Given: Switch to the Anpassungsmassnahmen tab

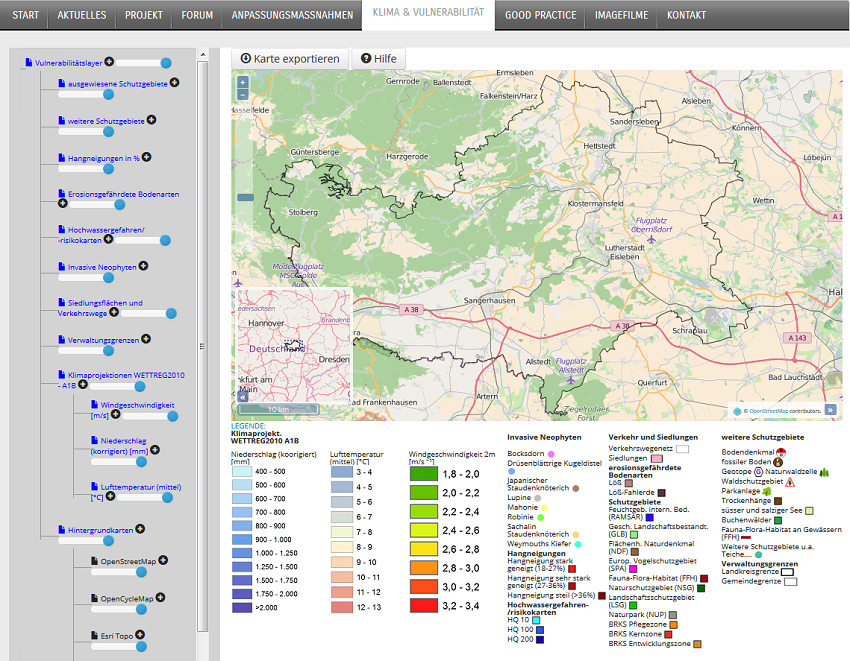Looking at the screenshot, I should point(291,15).
